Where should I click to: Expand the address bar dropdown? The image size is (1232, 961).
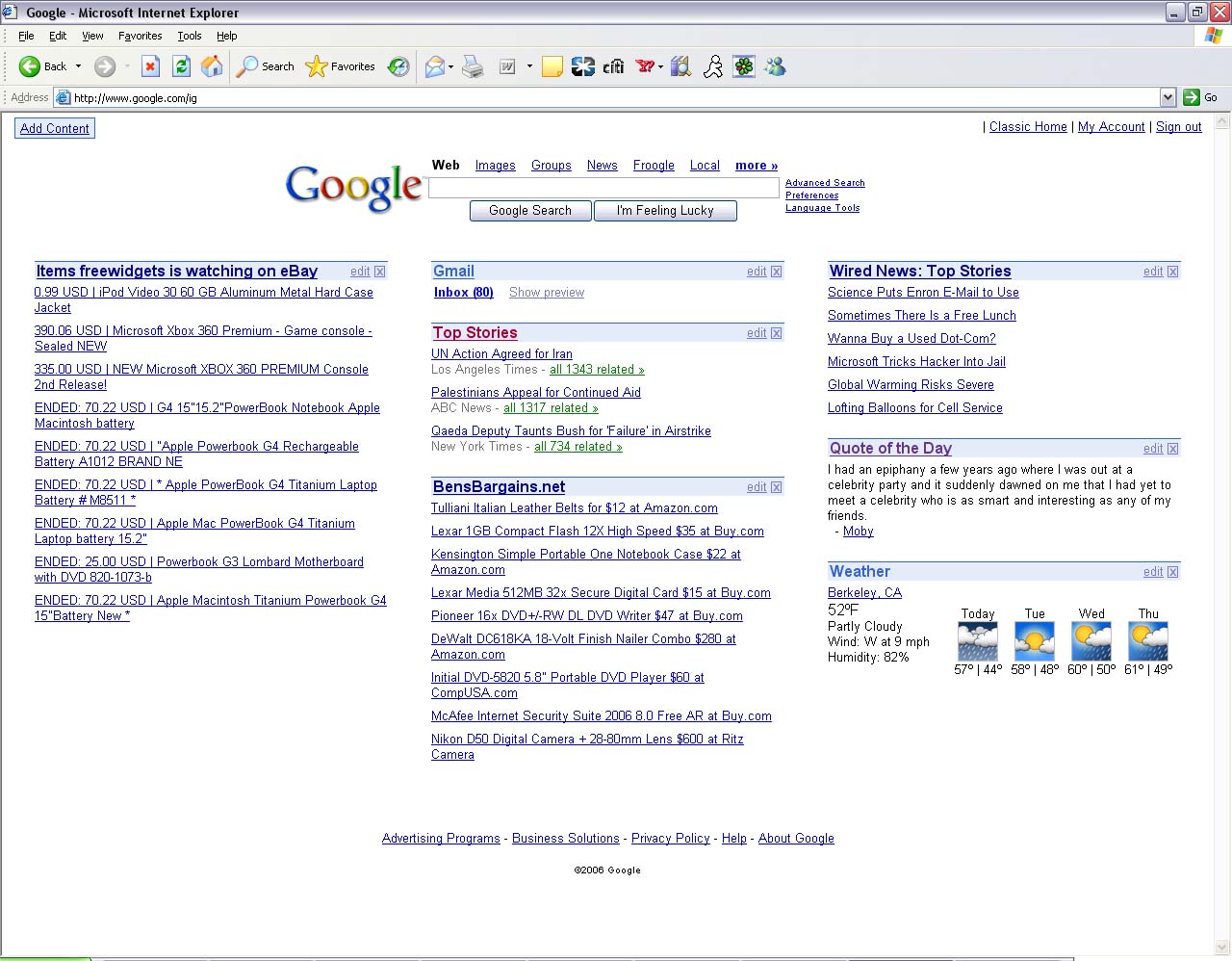coord(1168,97)
